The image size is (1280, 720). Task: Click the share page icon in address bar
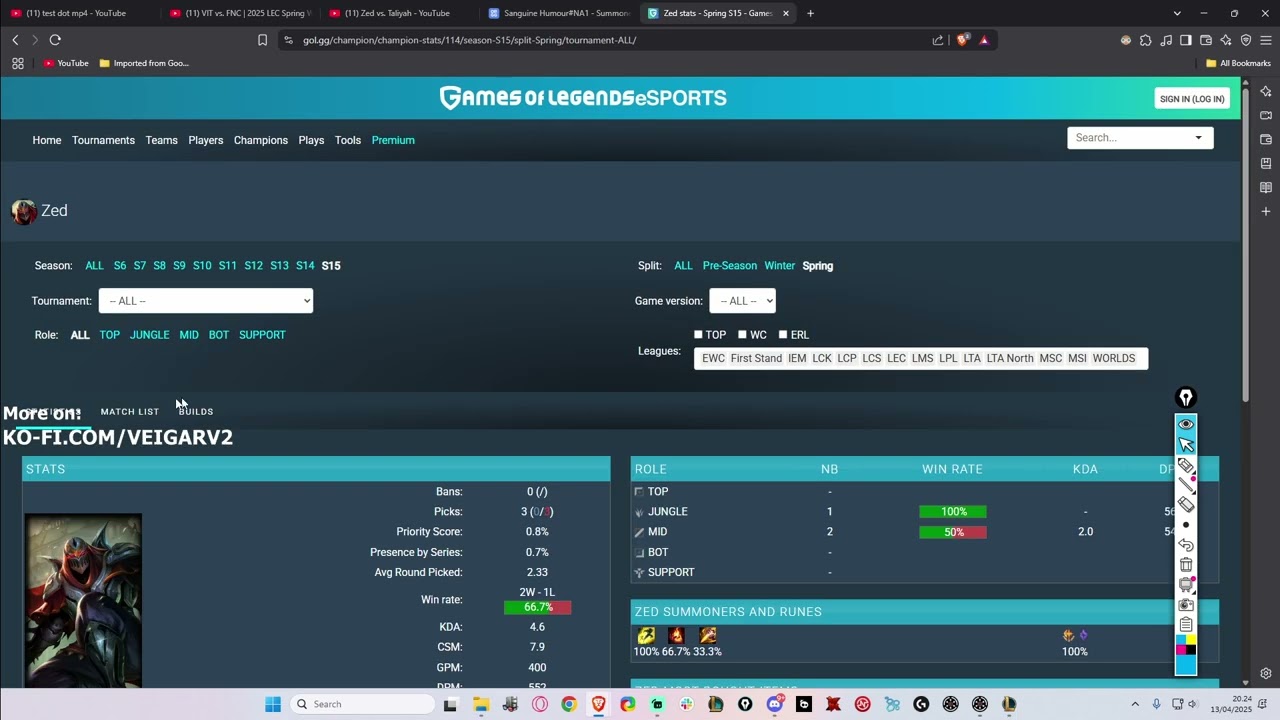[x=938, y=40]
